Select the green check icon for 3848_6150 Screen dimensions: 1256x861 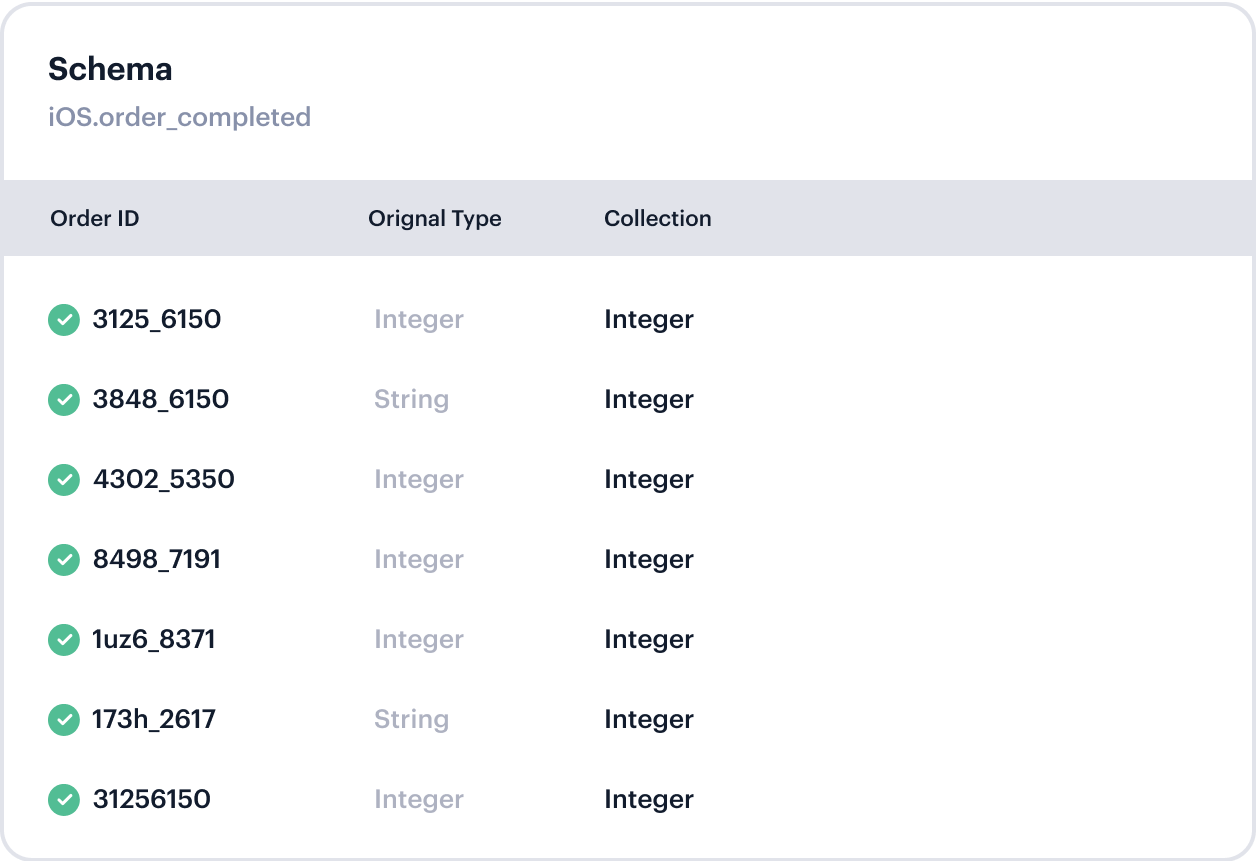click(x=64, y=400)
